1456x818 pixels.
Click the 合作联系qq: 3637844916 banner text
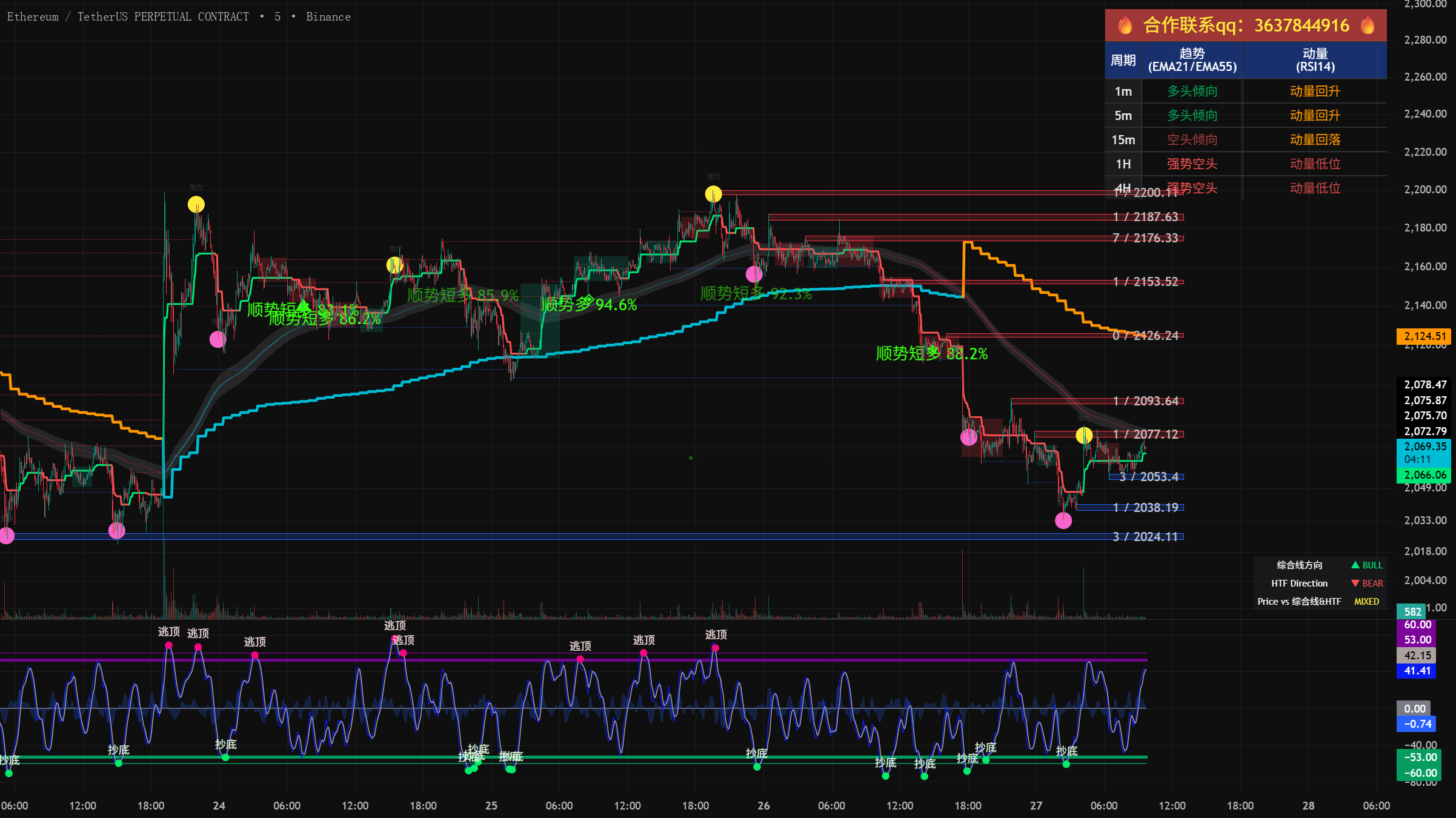tap(1246, 25)
